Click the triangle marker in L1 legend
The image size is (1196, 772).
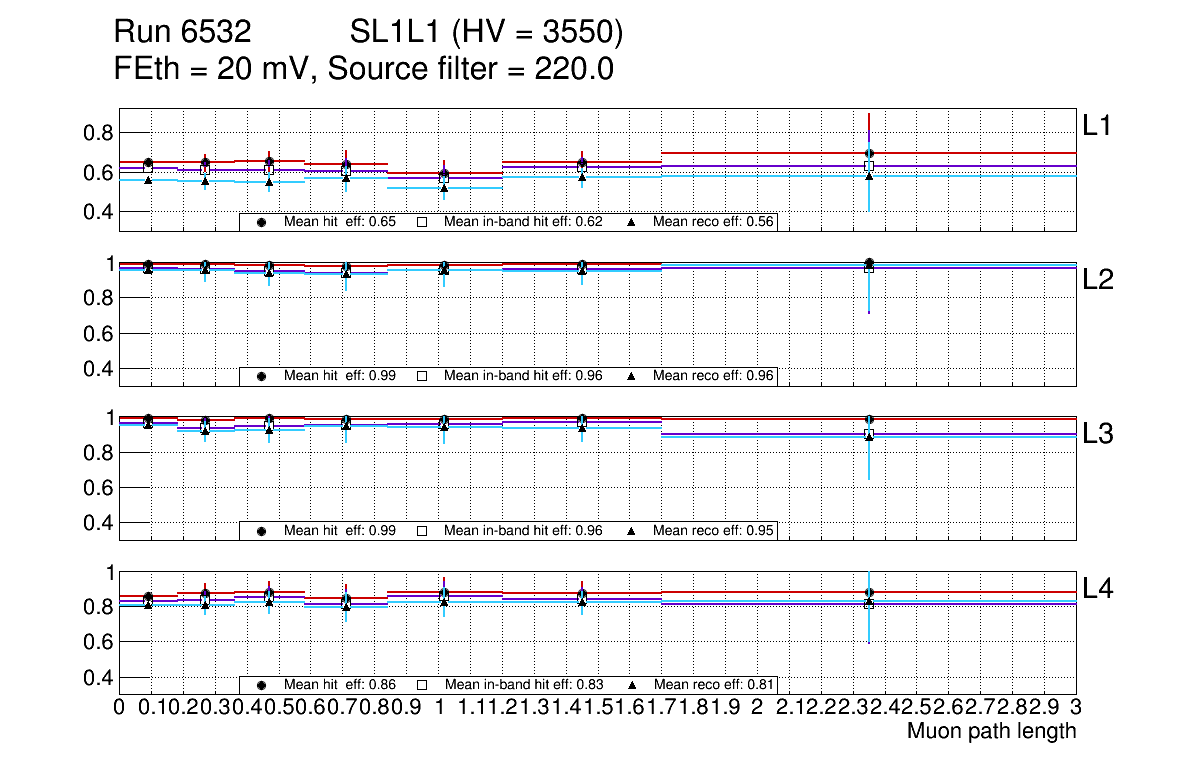pyautogui.click(x=632, y=222)
